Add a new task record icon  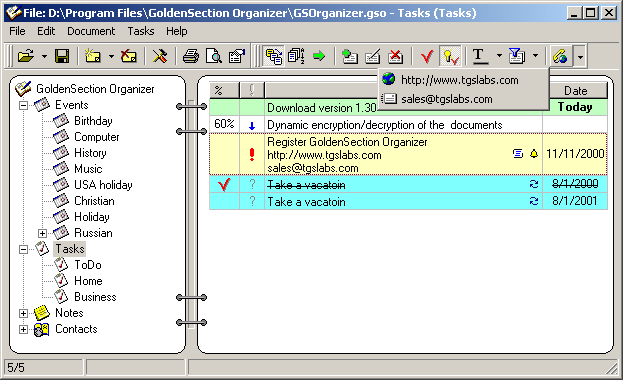[350, 56]
